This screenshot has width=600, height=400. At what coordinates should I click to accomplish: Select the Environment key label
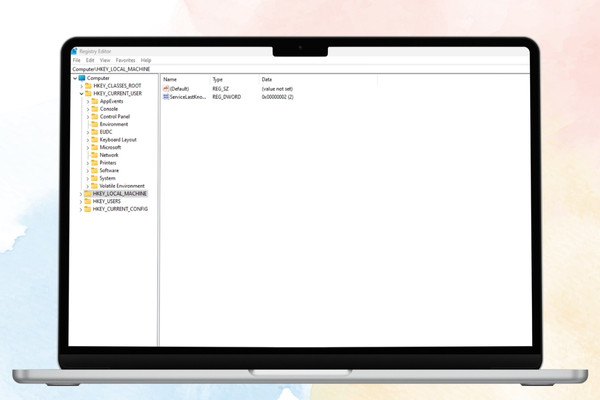(114, 124)
